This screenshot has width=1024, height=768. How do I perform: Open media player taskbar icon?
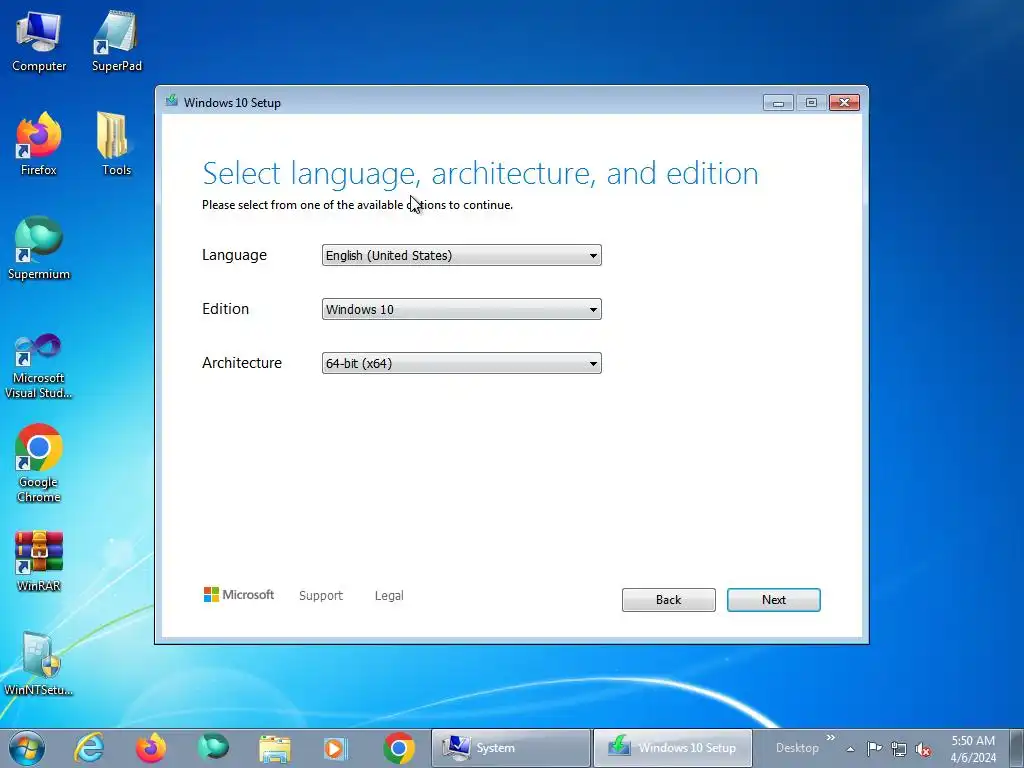(x=337, y=748)
